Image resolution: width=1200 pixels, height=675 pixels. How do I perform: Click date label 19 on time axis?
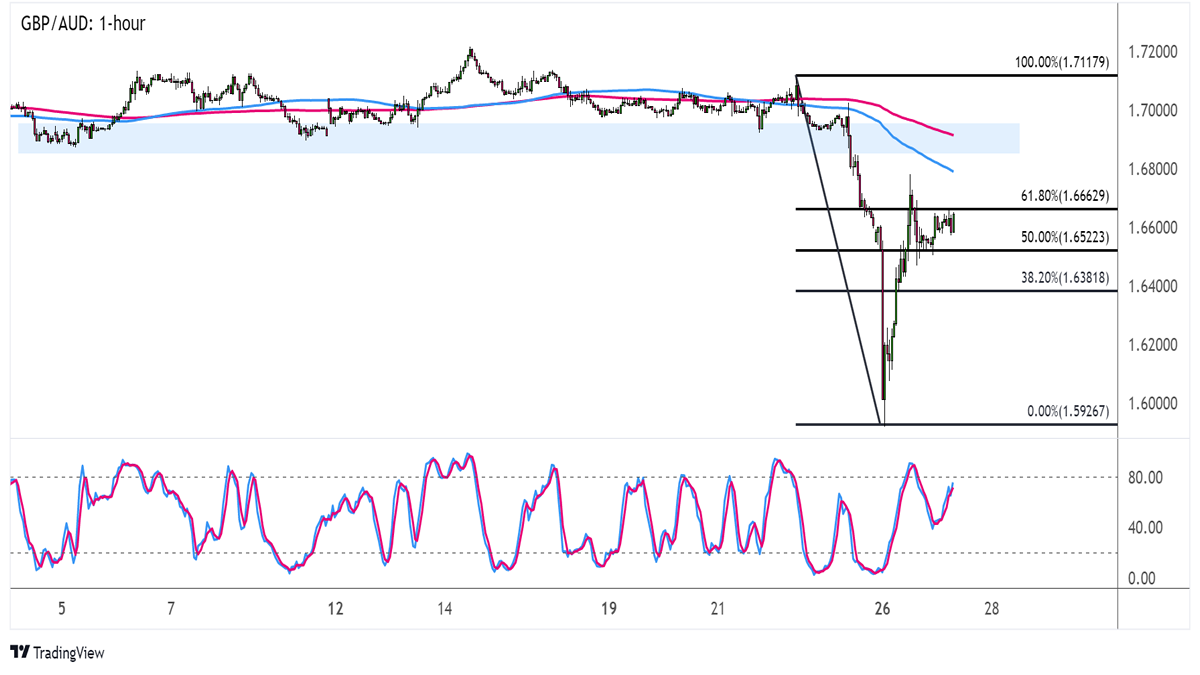(608, 609)
